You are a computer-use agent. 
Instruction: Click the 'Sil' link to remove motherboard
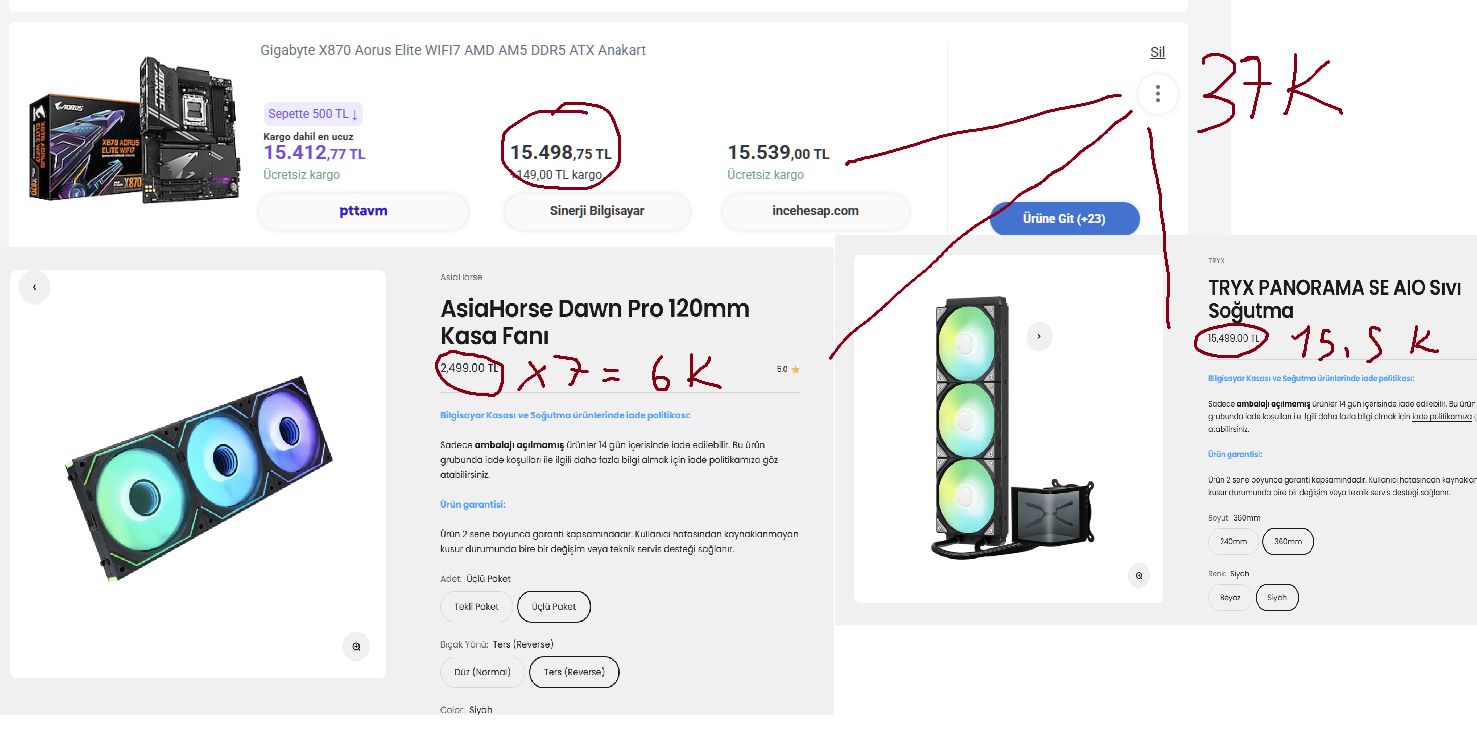(1157, 52)
